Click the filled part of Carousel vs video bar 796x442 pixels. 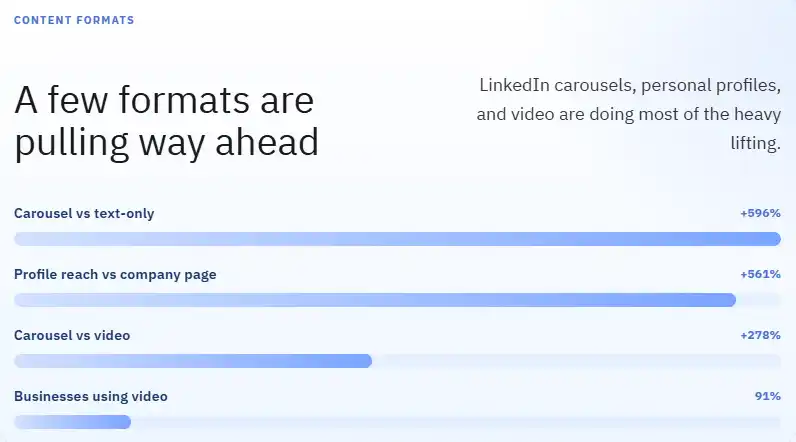click(193, 361)
